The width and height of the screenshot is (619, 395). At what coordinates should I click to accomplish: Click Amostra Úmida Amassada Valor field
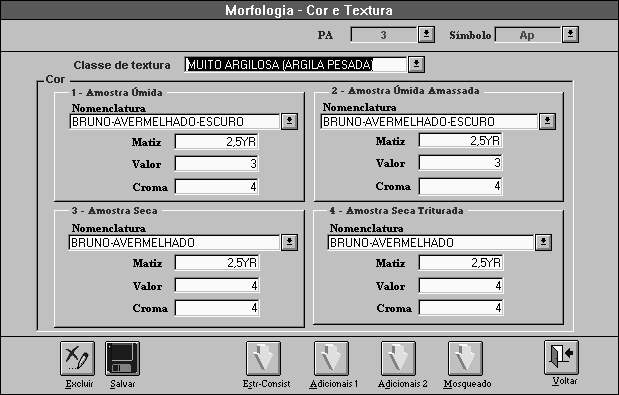click(460, 163)
